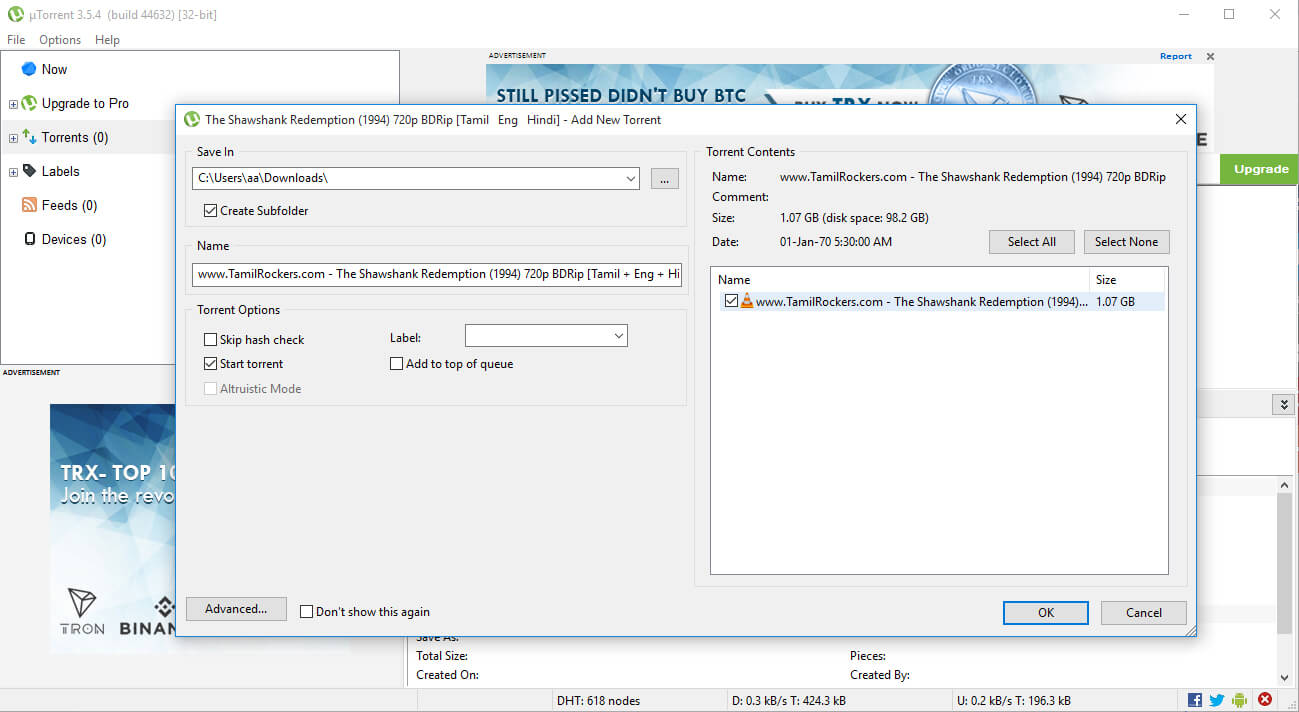Click the Select All button
This screenshot has height=712, width=1299.
click(1032, 242)
